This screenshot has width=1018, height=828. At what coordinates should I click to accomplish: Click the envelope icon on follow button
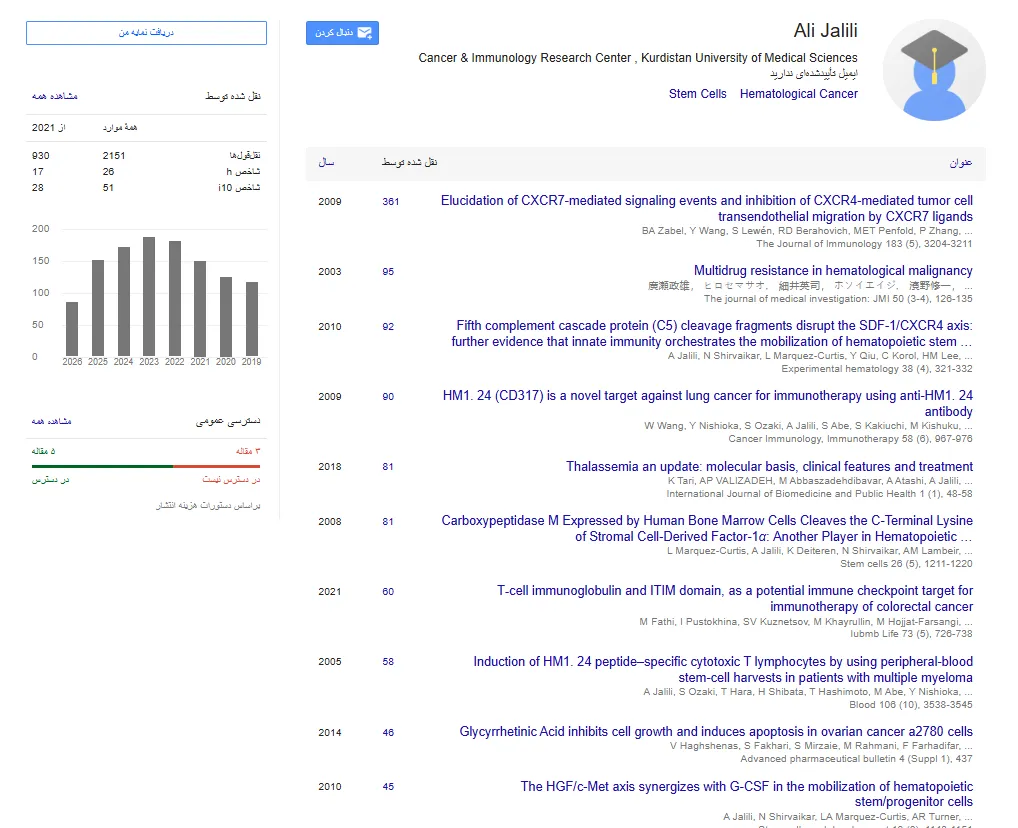click(x=365, y=32)
